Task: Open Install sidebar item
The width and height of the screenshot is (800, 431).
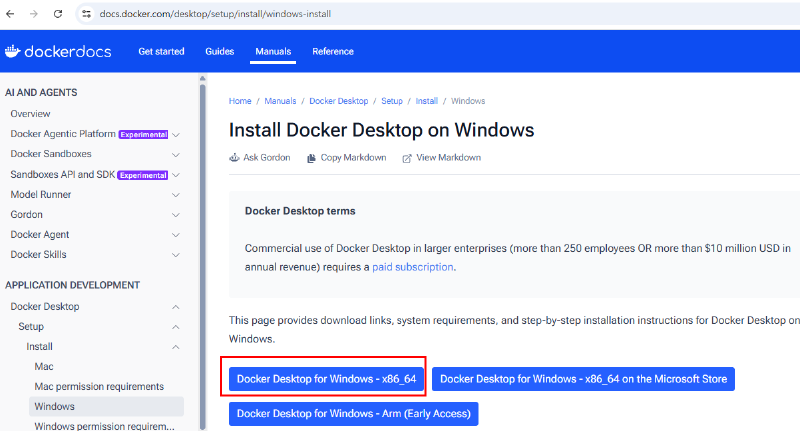Action: tap(39, 346)
